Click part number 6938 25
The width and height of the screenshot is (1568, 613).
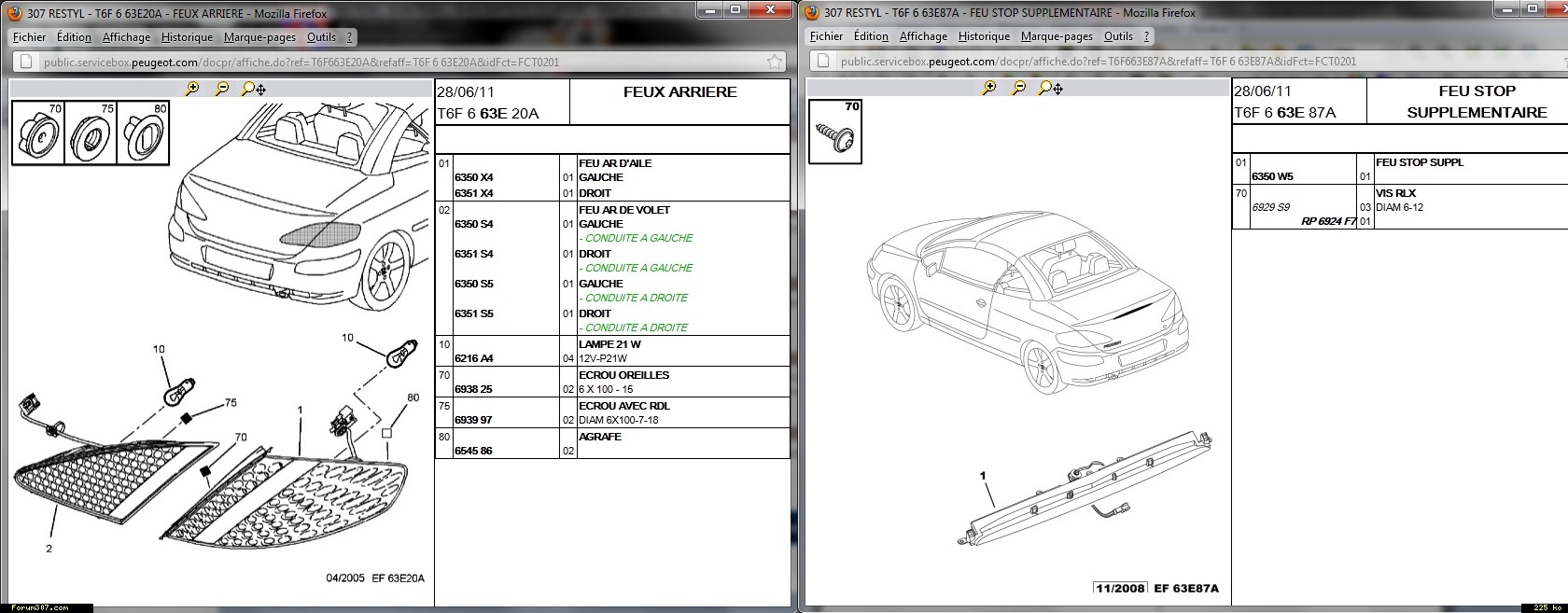(473, 389)
